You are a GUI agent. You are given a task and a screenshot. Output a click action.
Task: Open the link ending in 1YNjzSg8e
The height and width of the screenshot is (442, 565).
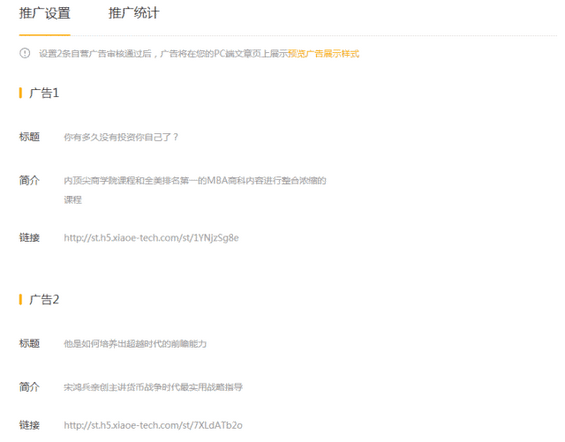click(151, 238)
